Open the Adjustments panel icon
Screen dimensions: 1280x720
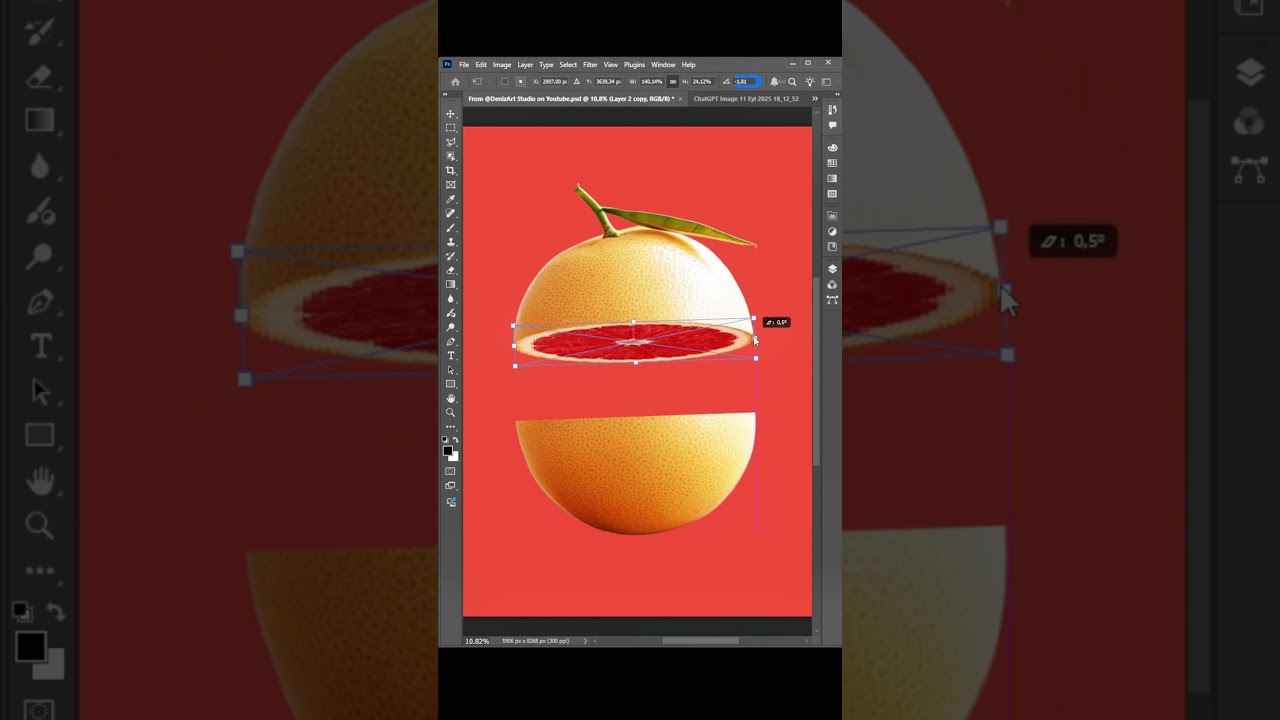pos(832,231)
